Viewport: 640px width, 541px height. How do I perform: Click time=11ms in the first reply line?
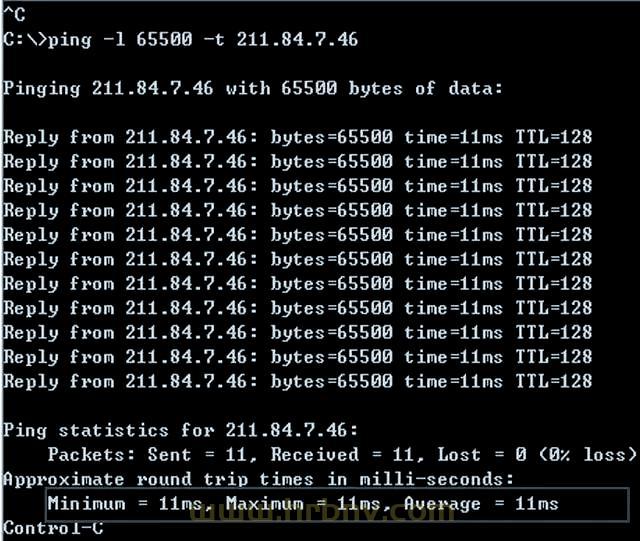453,137
